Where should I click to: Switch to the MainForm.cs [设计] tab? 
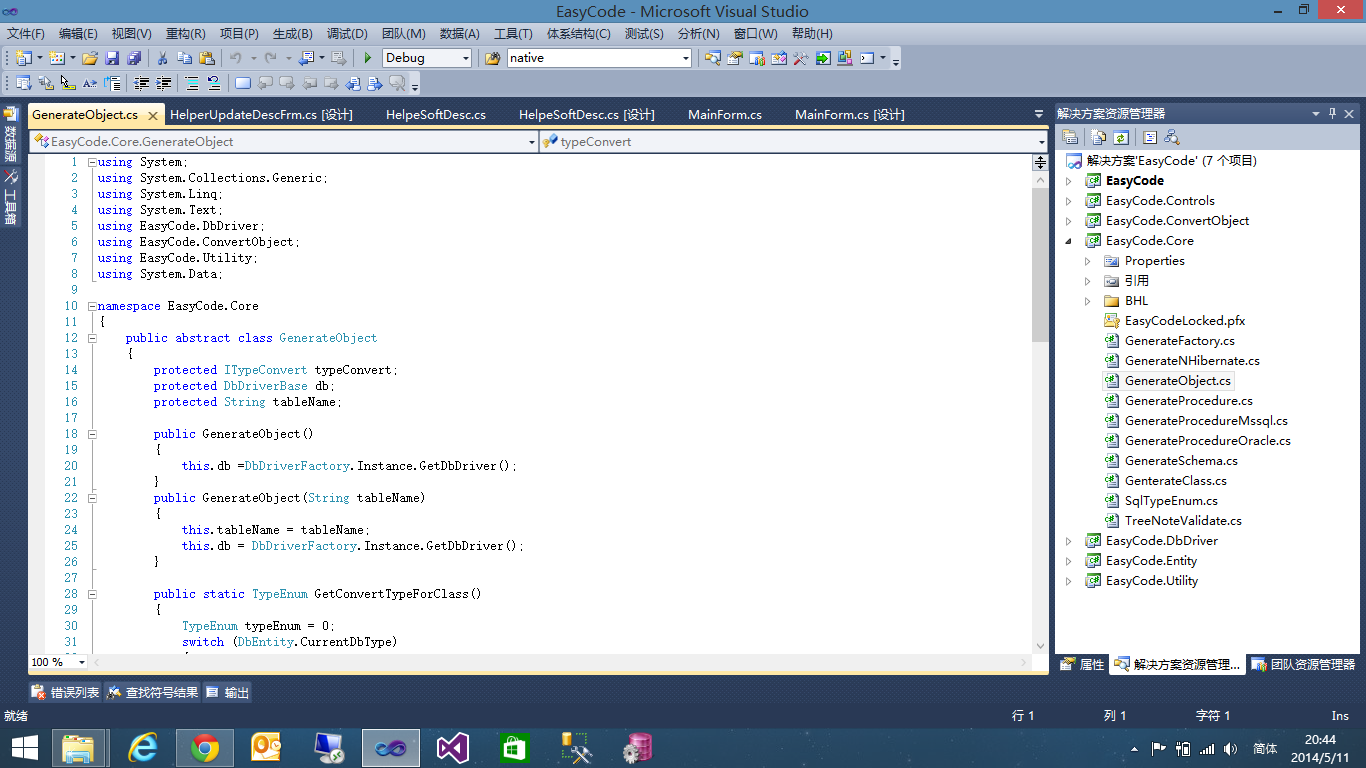pos(849,115)
